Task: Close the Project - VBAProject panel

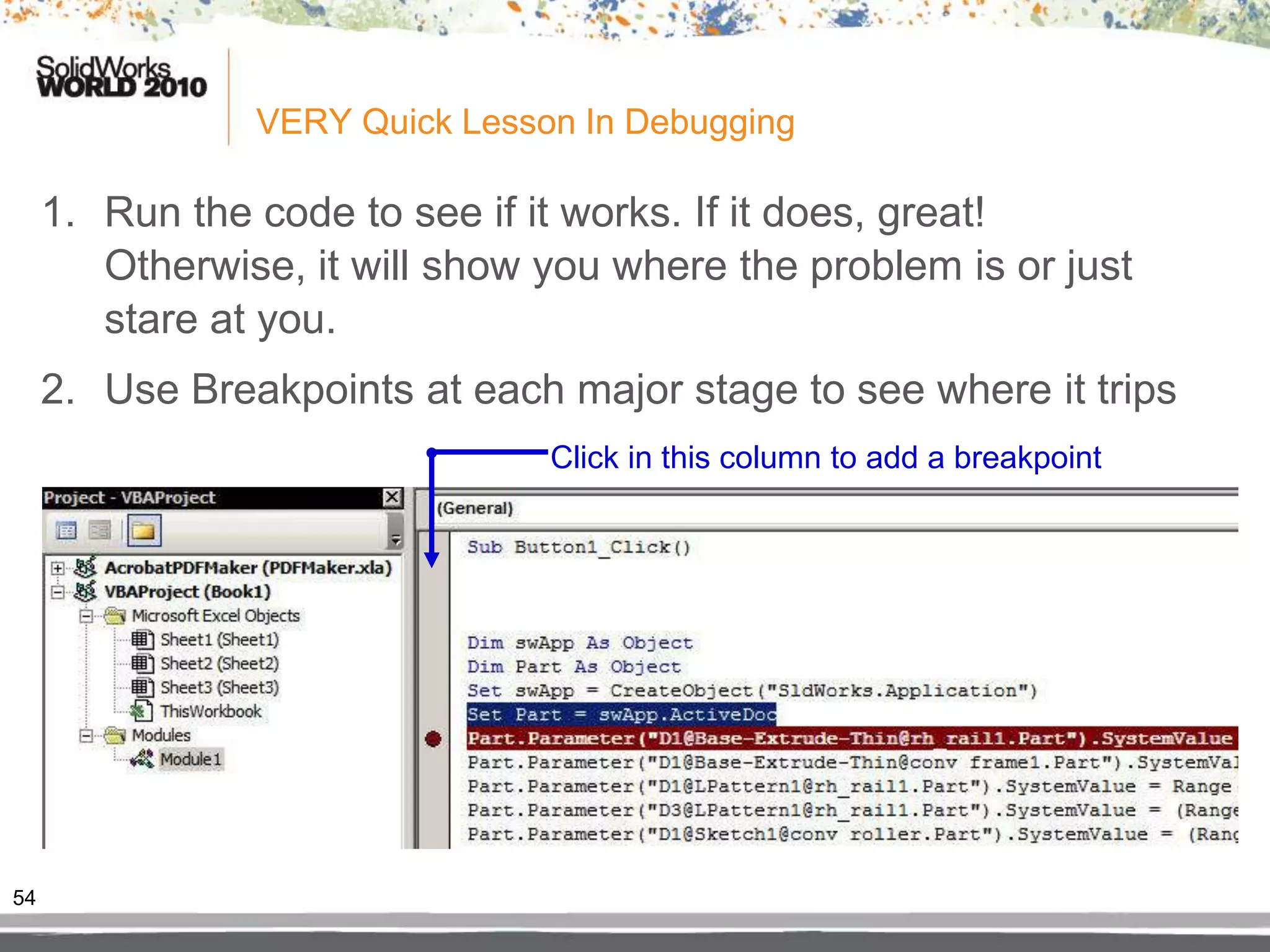Action: click(x=393, y=497)
